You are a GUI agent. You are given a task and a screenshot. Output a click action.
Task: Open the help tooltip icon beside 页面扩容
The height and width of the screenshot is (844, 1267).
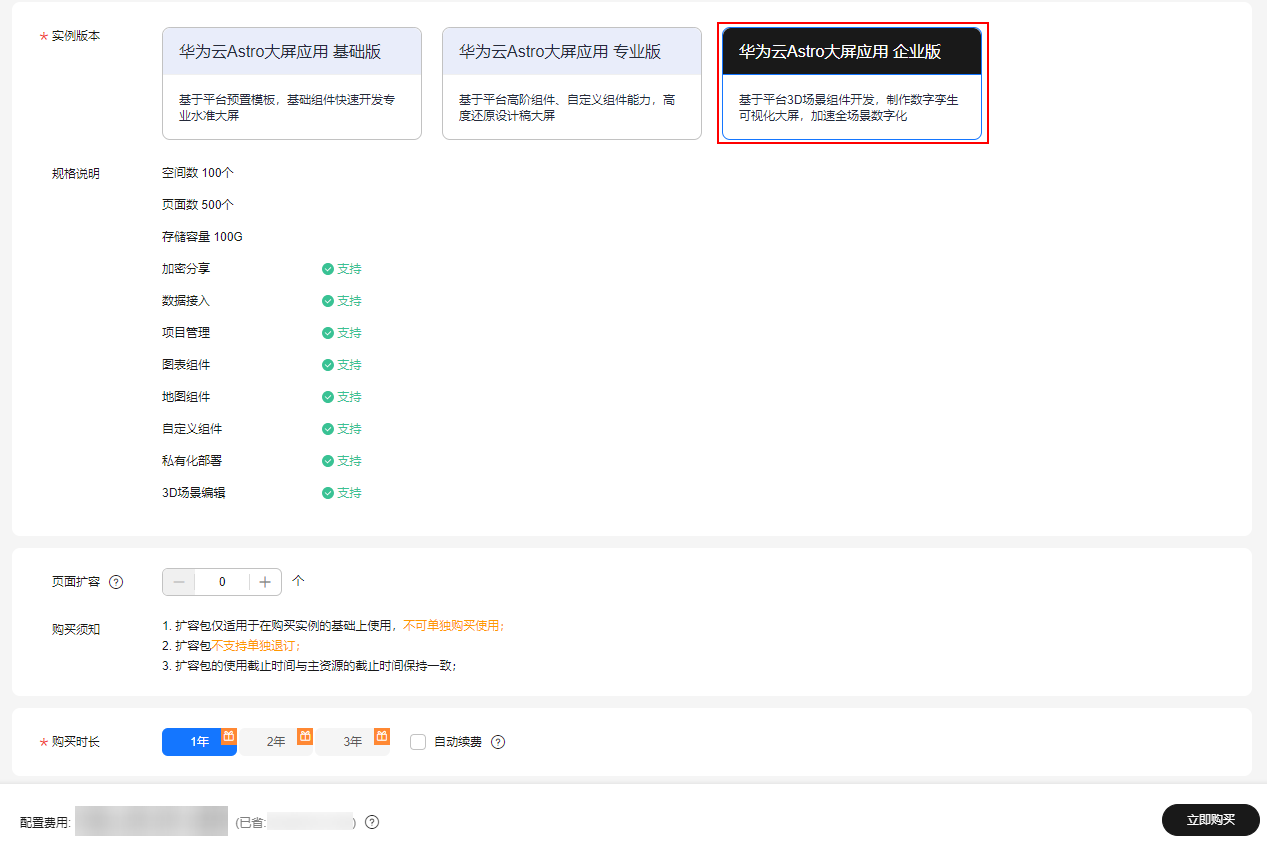click(x=116, y=582)
